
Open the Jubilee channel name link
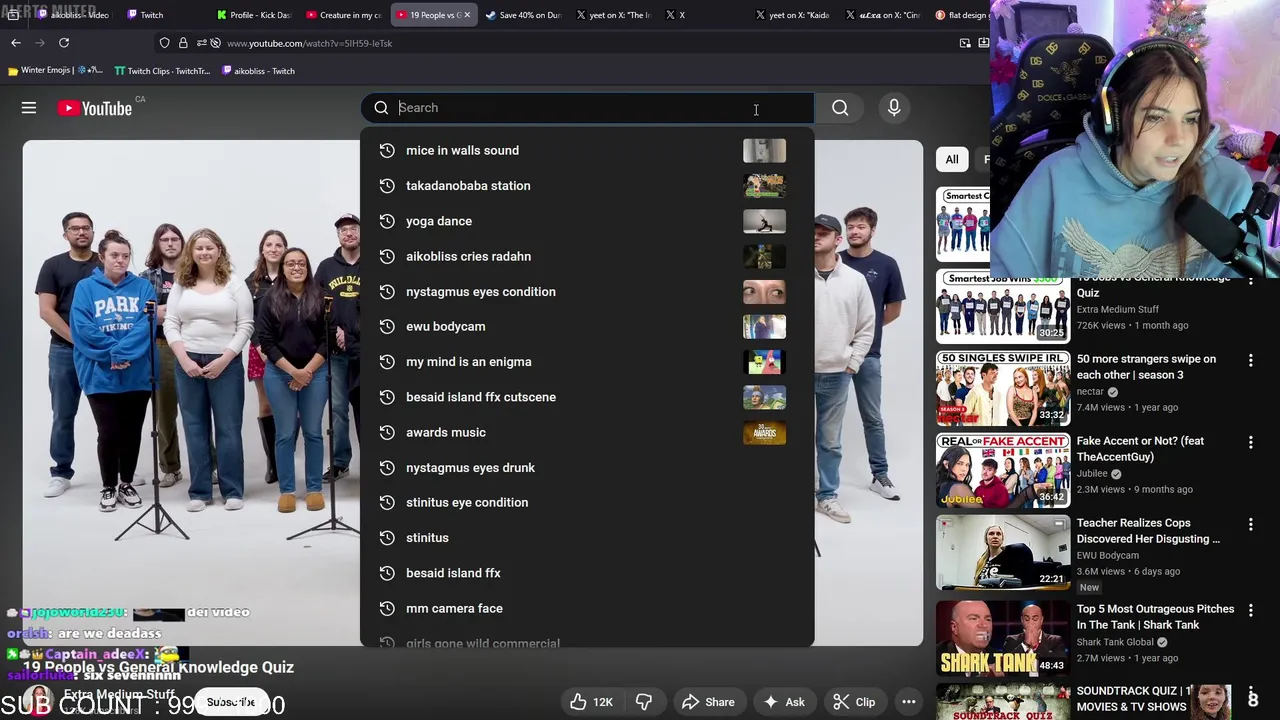pos(1092,474)
